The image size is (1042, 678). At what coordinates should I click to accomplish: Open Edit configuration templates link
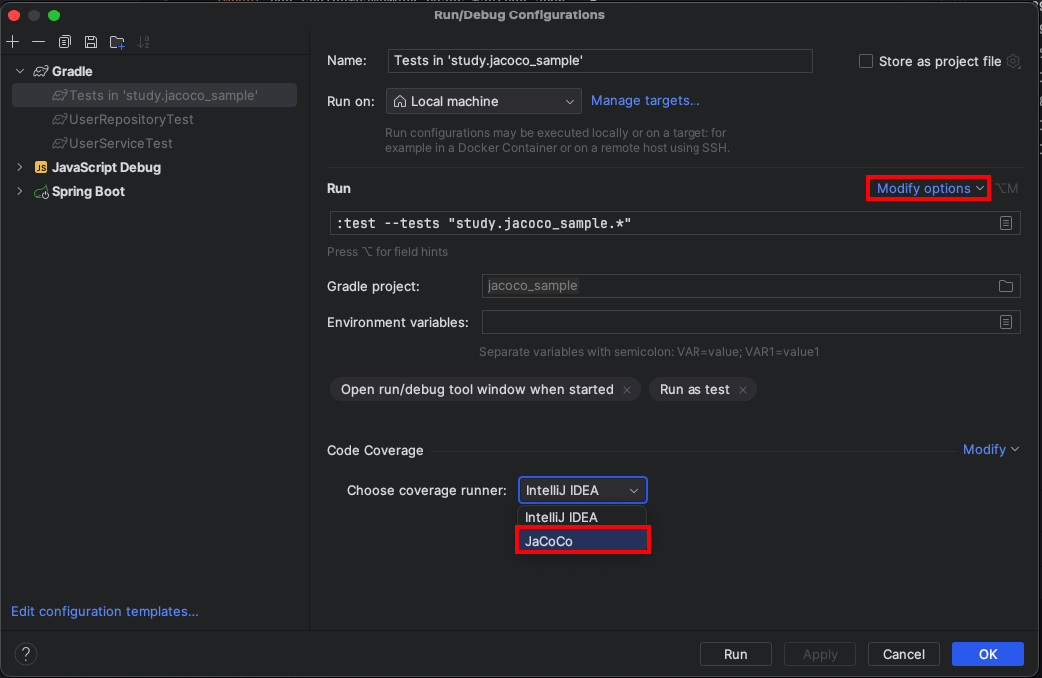click(x=104, y=612)
